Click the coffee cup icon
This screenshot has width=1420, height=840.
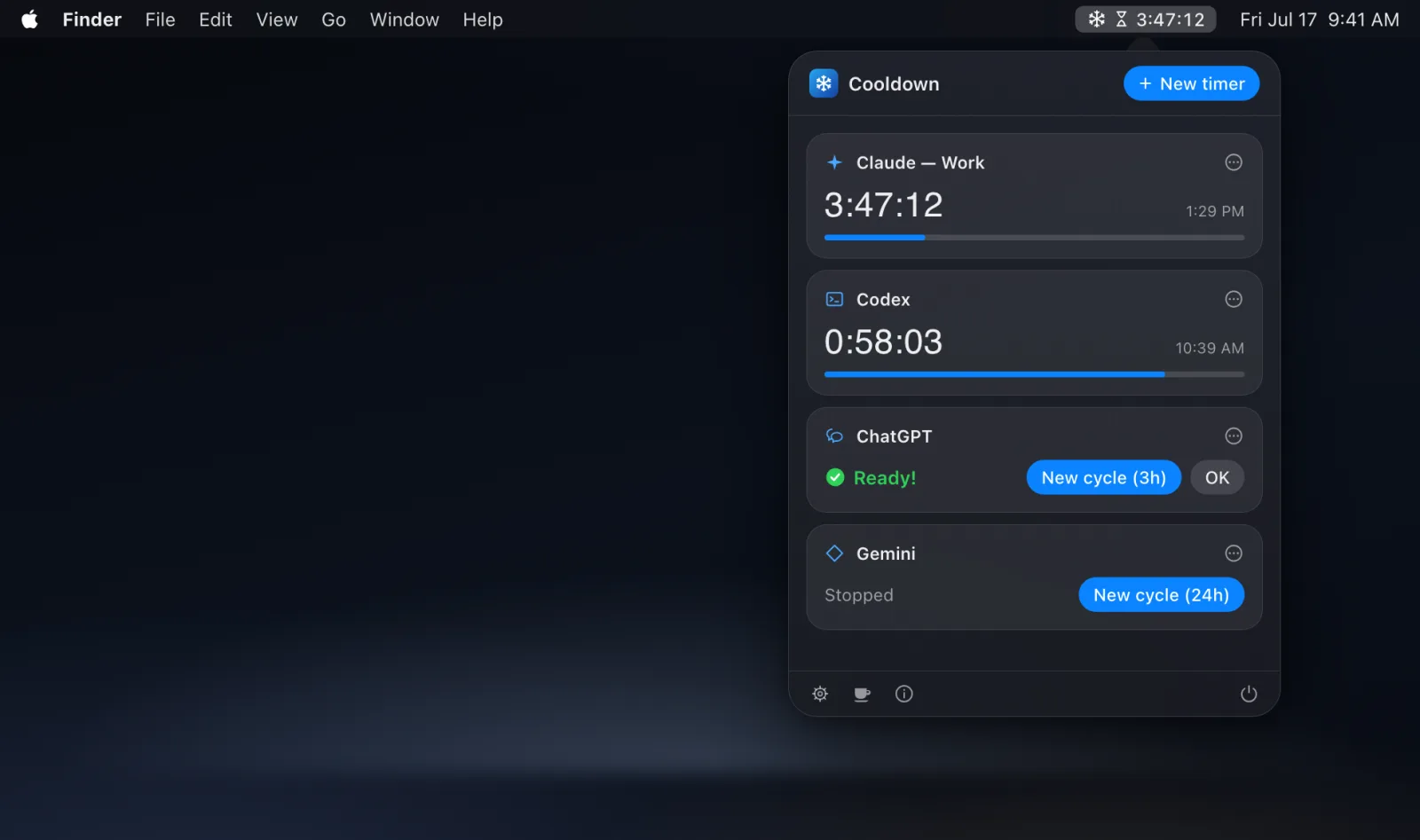(x=862, y=694)
